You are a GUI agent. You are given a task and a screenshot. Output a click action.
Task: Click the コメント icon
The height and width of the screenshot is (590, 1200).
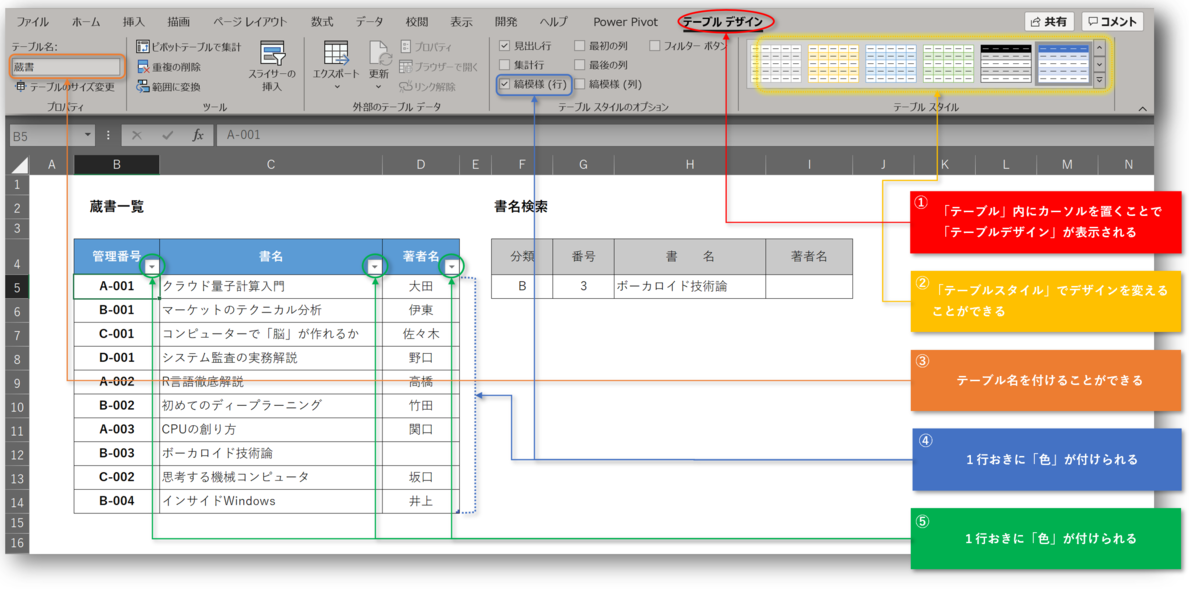click(x=1112, y=20)
